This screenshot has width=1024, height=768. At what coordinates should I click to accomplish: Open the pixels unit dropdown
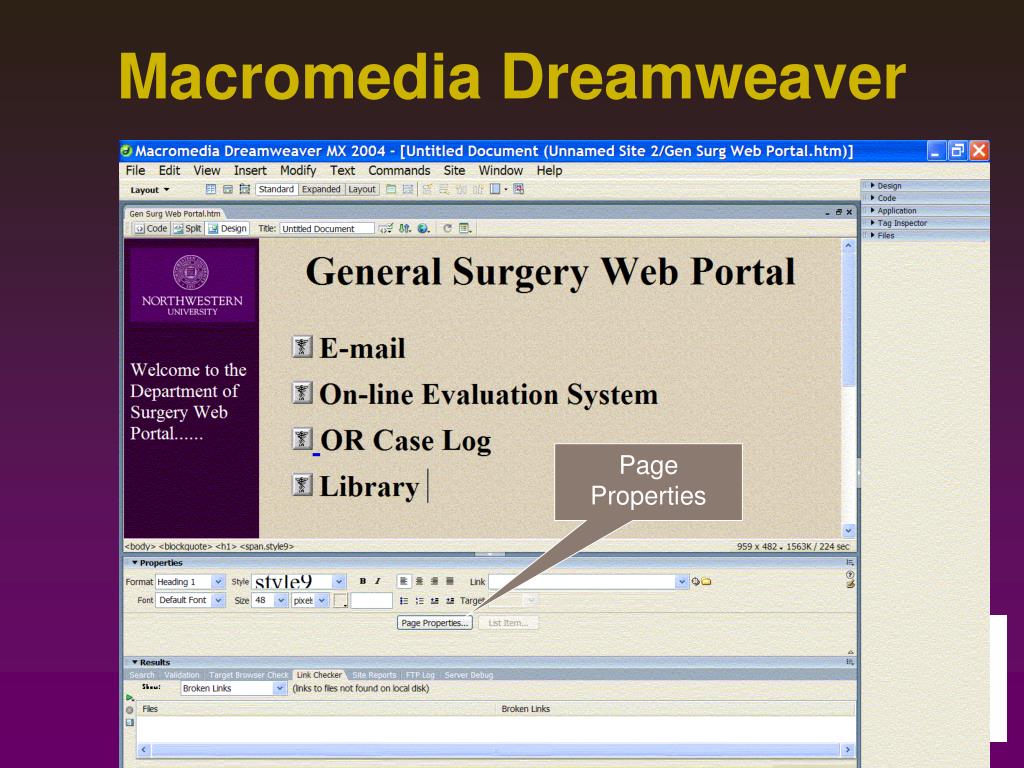tap(321, 600)
